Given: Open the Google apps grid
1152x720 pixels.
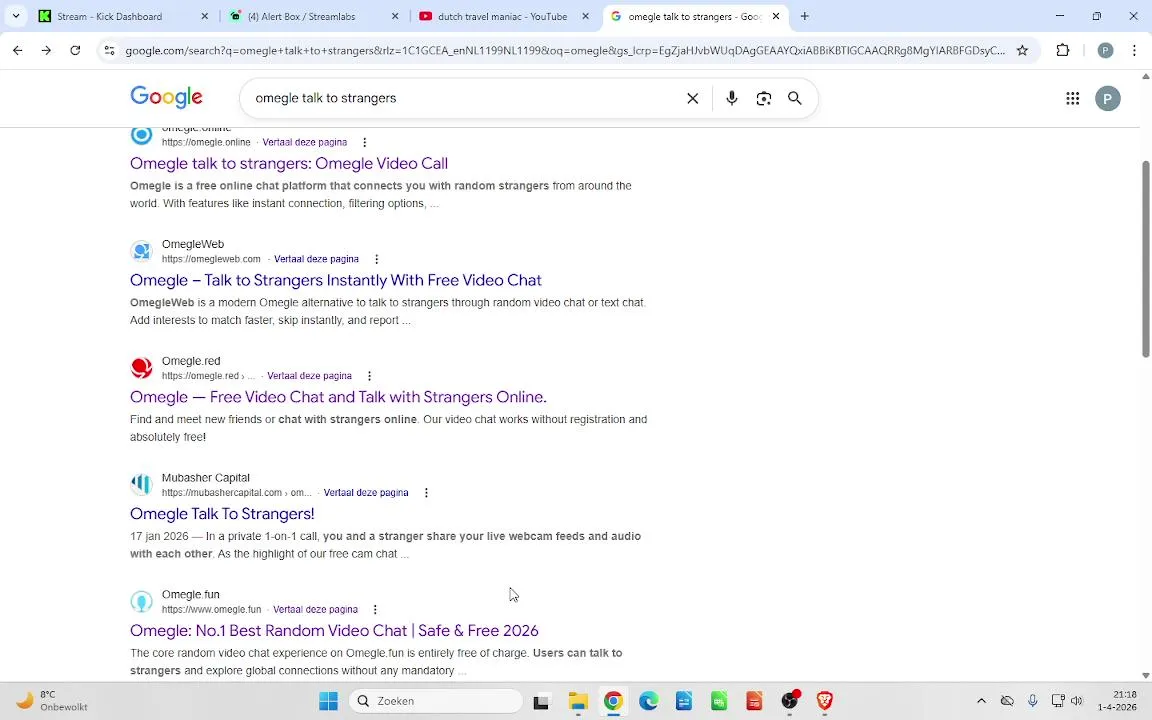Looking at the screenshot, I should coord(1073,98).
